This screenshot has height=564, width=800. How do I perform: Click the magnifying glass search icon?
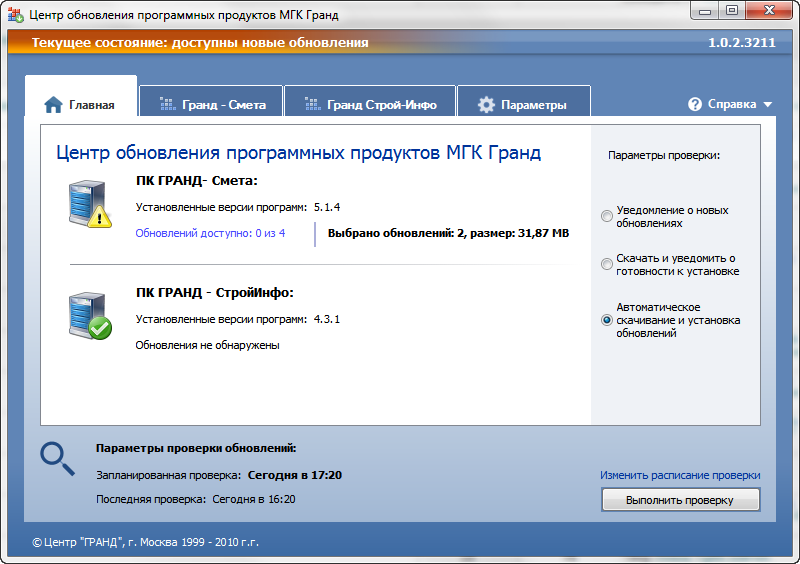tap(57, 457)
